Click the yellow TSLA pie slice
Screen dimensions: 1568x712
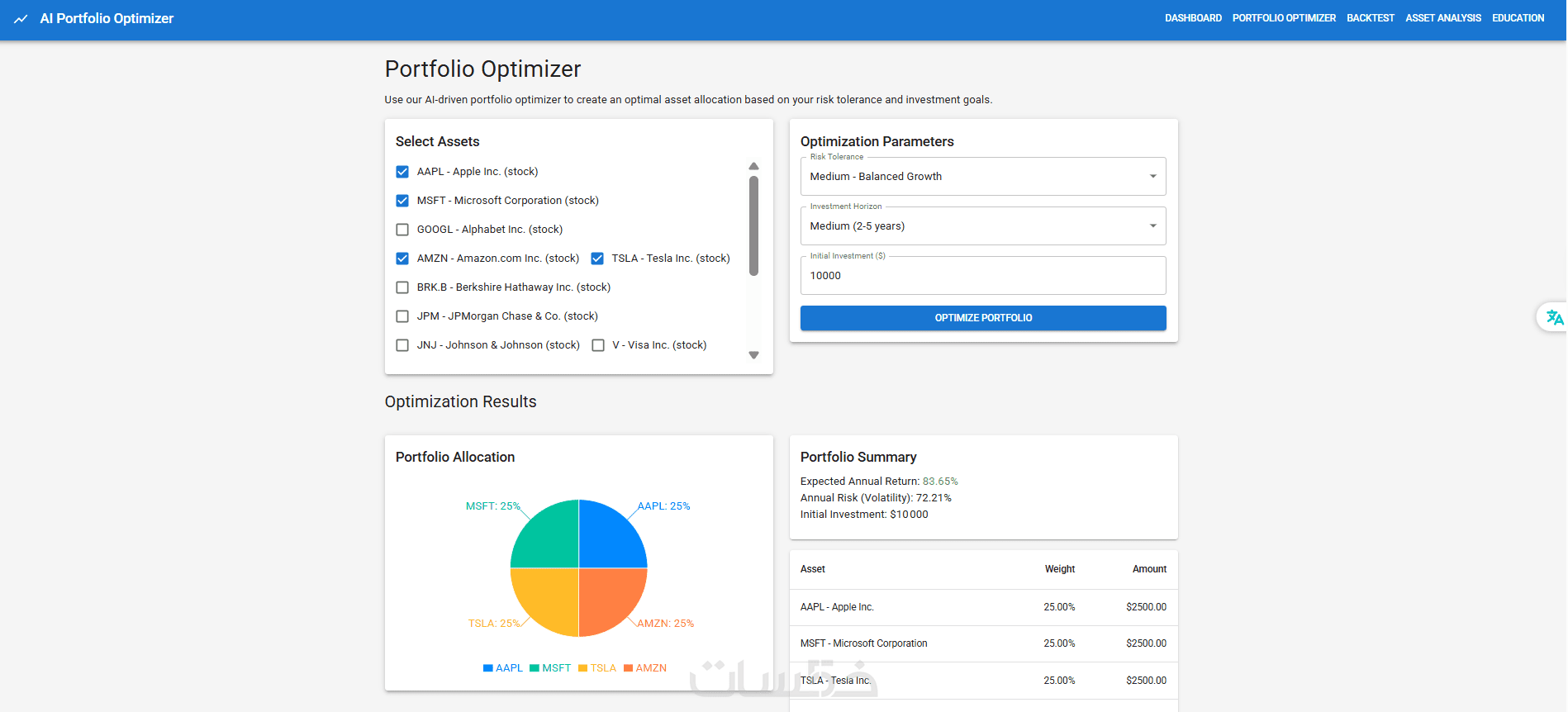coord(545,601)
